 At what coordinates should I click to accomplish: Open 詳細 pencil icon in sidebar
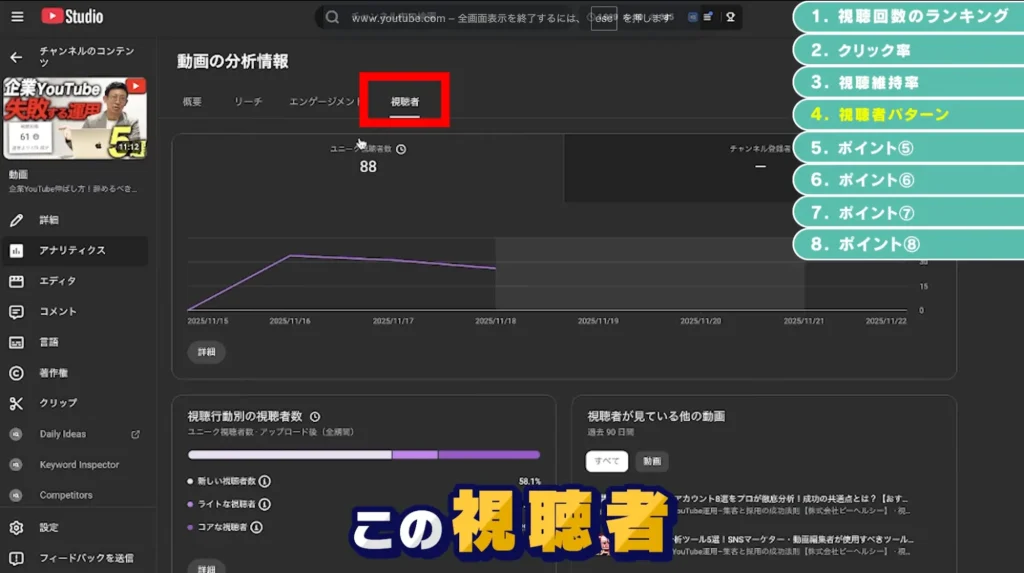(16, 220)
